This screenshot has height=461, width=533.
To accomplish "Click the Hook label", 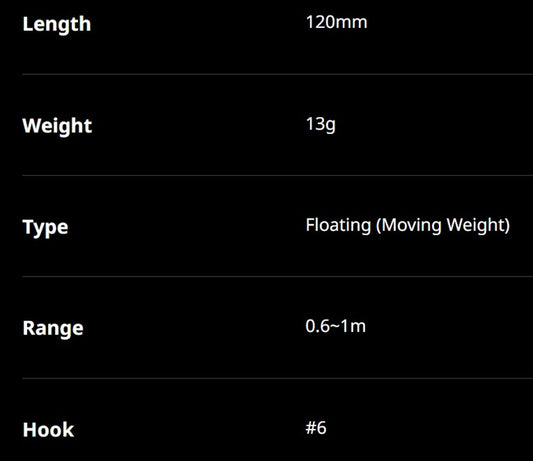I will coord(48,430).
